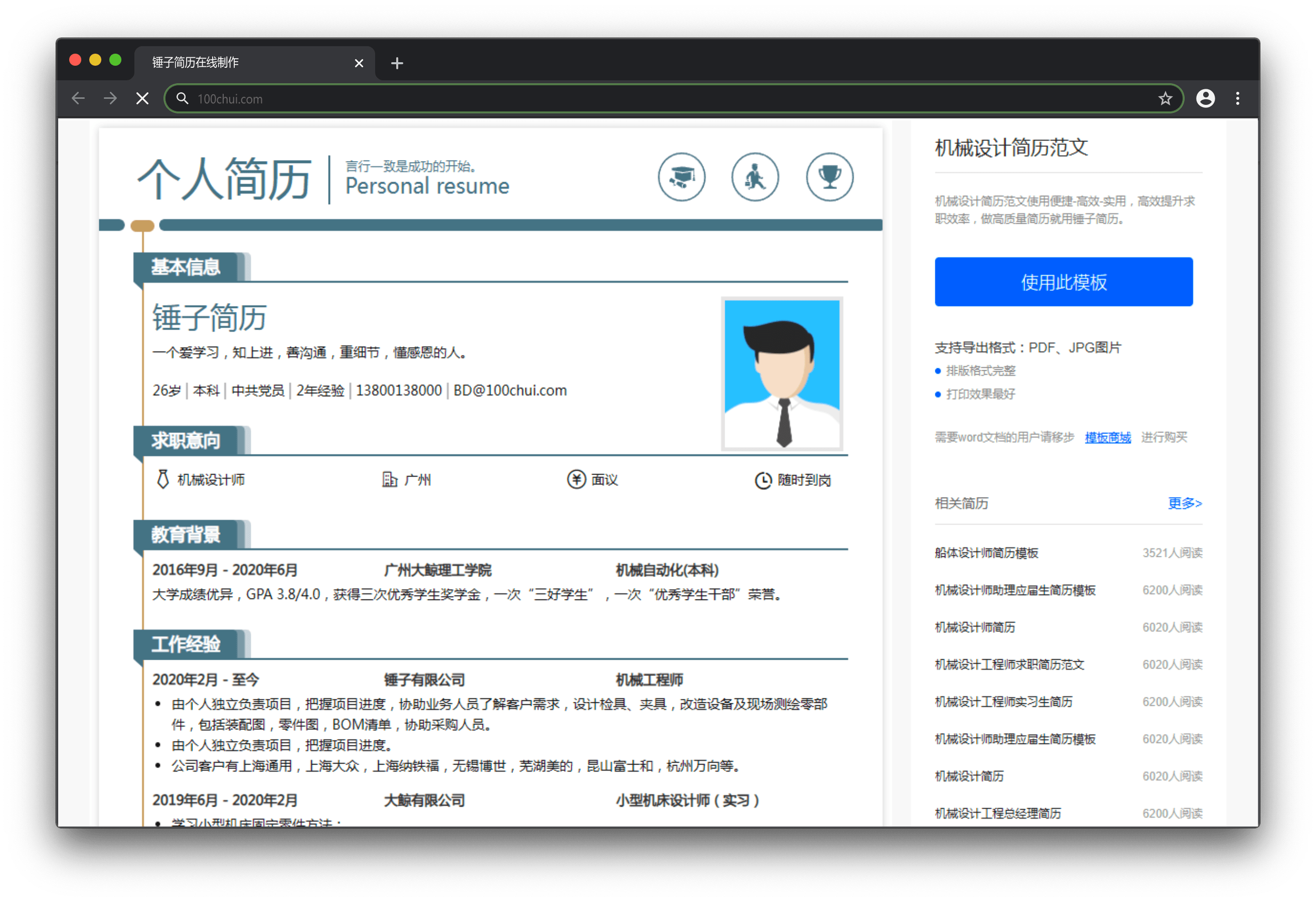Open the 机械设计简历 link

(x=969, y=776)
